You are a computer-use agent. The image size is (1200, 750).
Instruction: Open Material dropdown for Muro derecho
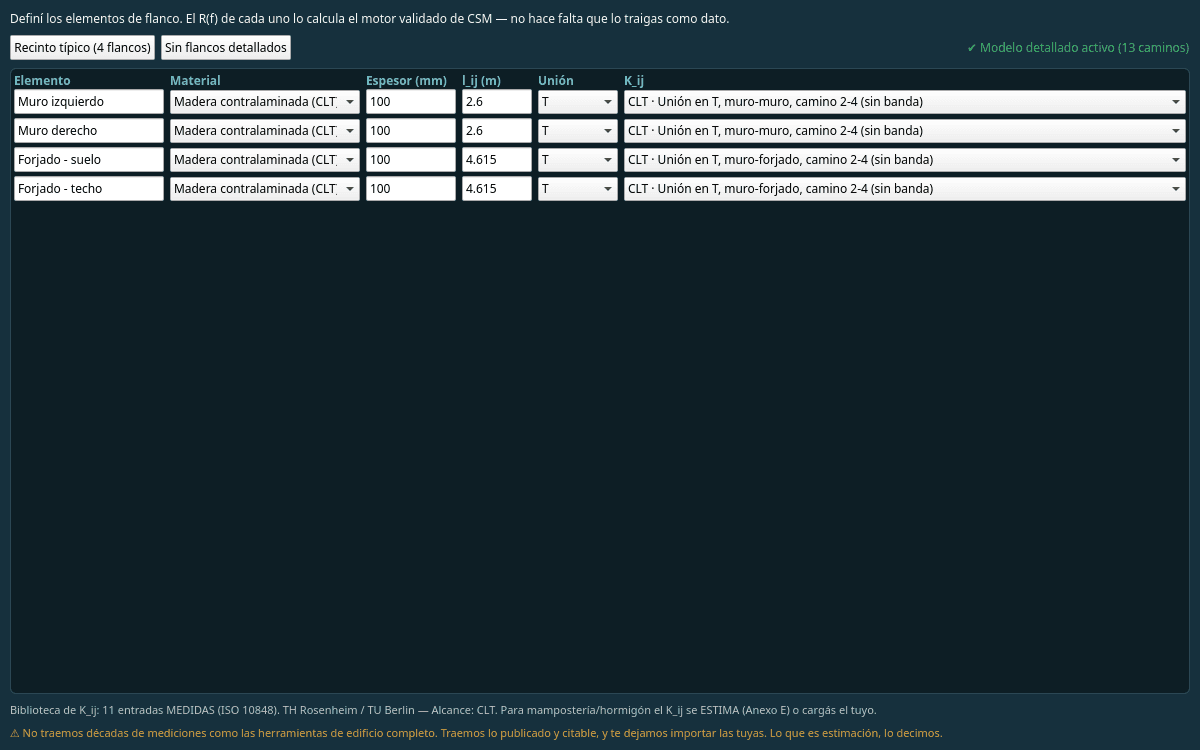(265, 130)
